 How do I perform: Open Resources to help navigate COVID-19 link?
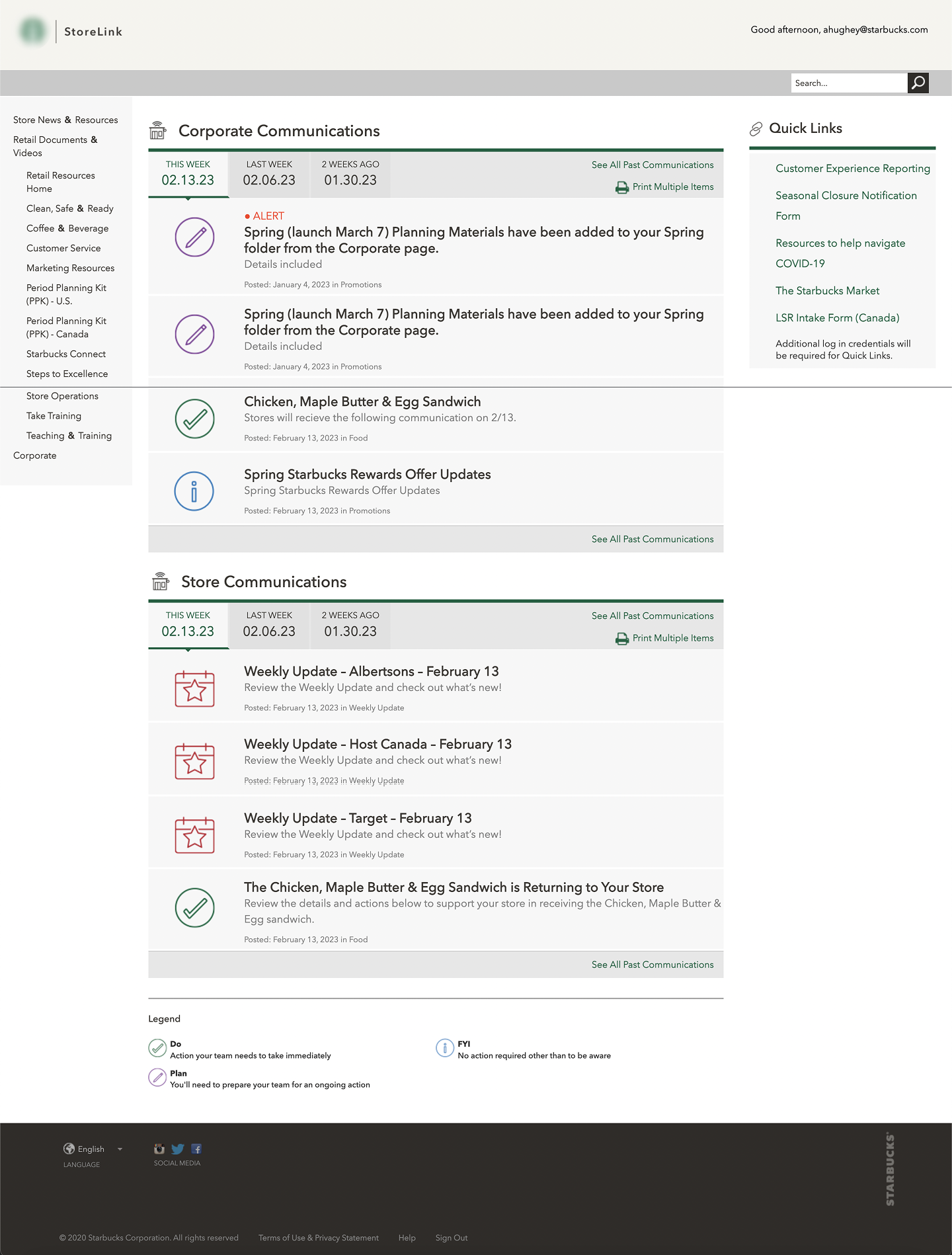tap(840, 253)
